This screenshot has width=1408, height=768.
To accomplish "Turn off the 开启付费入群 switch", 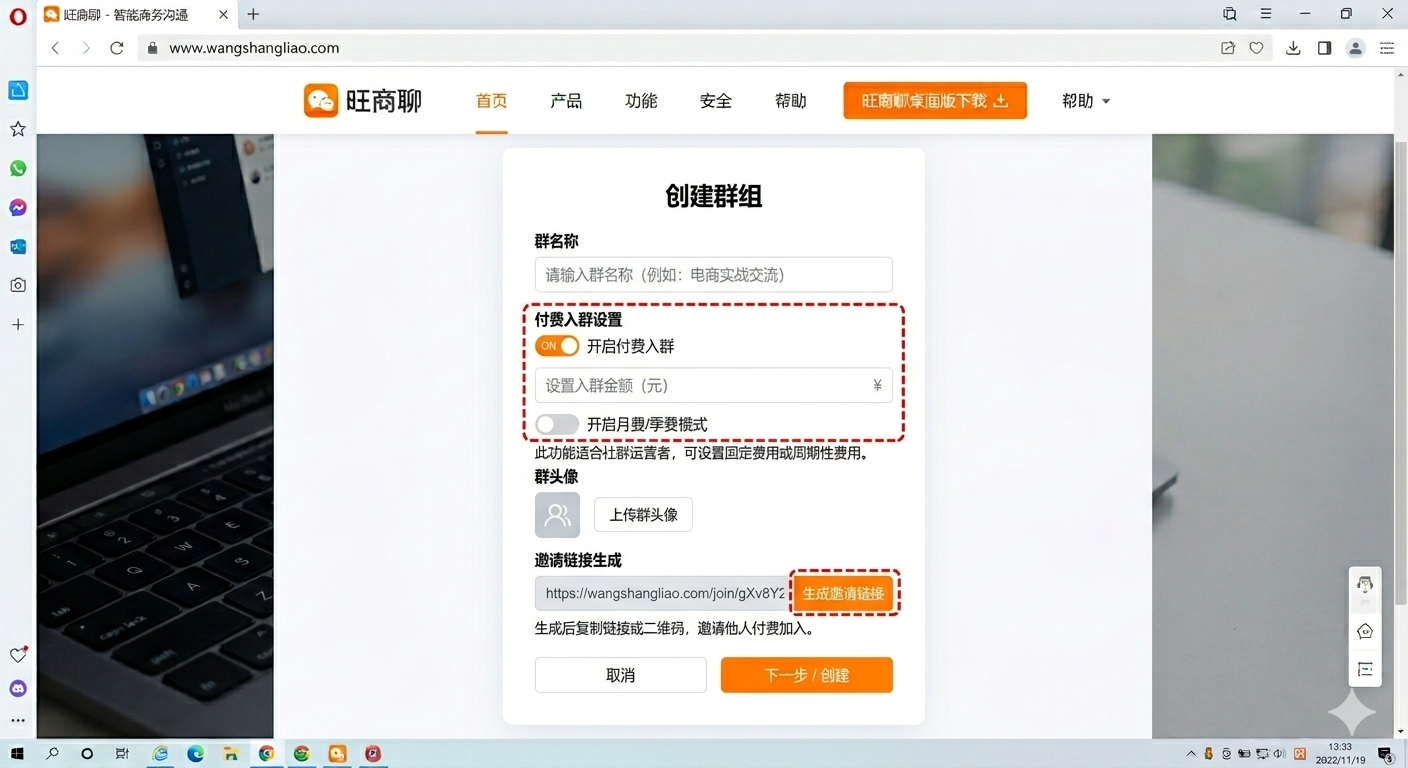I will [x=557, y=345].
